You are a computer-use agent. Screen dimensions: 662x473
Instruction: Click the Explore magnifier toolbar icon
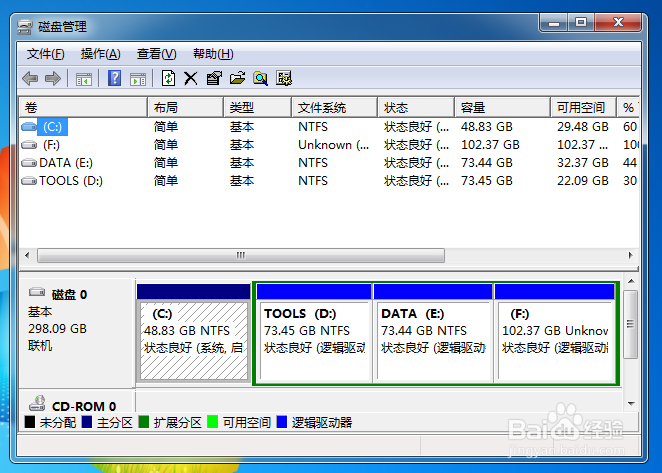(260, 79)
